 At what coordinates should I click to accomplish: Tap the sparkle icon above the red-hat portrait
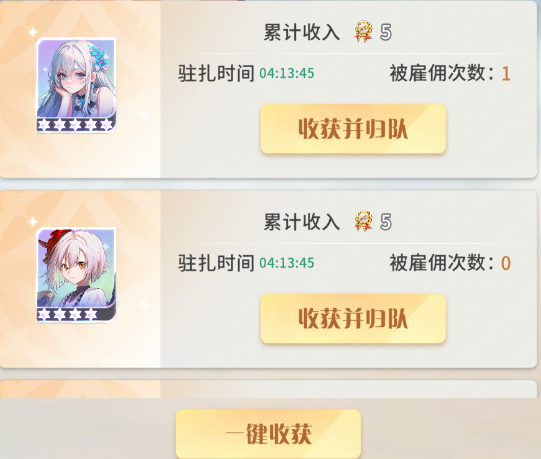click(x=33, y=222)
